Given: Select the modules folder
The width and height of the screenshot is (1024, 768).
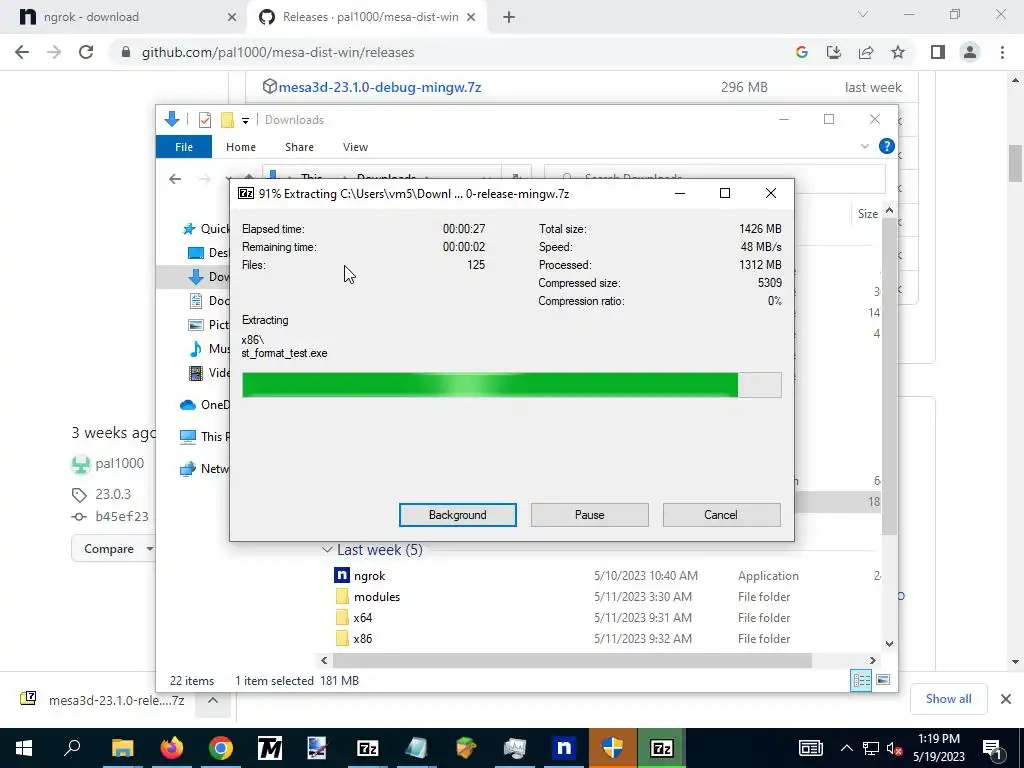Looking at the screenshot, I should pos(376,596).
